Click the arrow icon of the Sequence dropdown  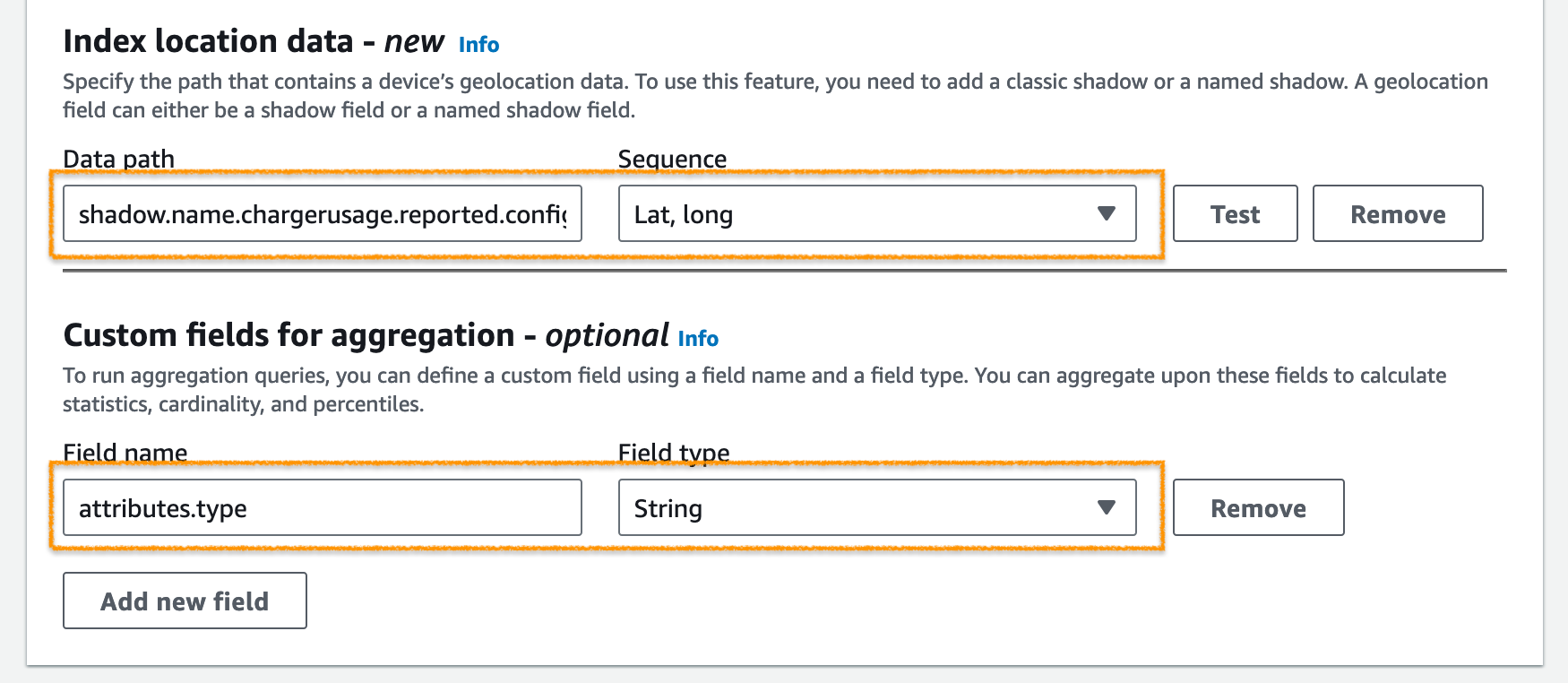1107,214
